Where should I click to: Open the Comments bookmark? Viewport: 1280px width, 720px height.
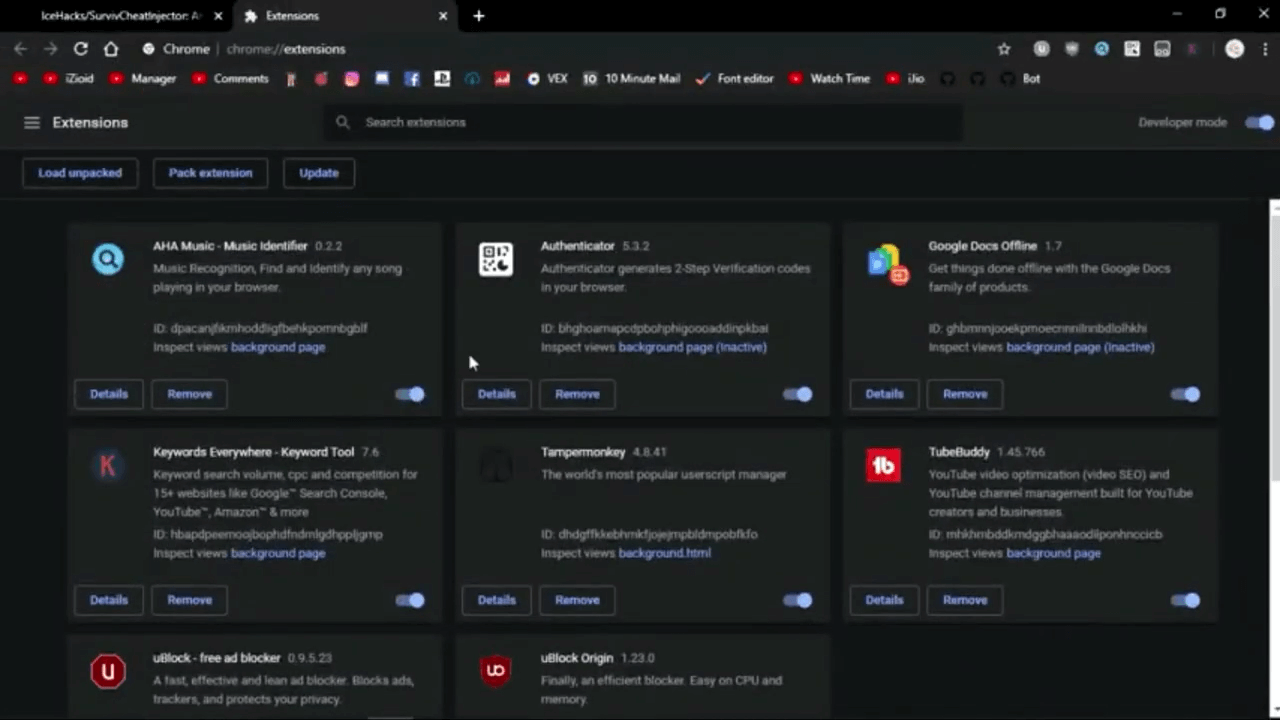pyautogui.click(x=230, y=78)
